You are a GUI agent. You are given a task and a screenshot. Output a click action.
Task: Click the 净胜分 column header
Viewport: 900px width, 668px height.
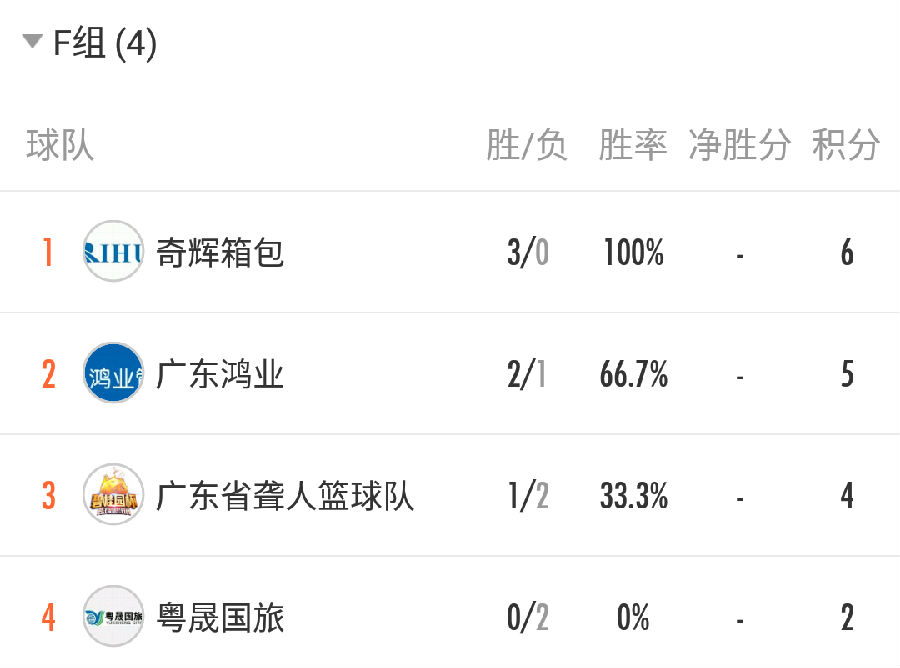point(739,145)
